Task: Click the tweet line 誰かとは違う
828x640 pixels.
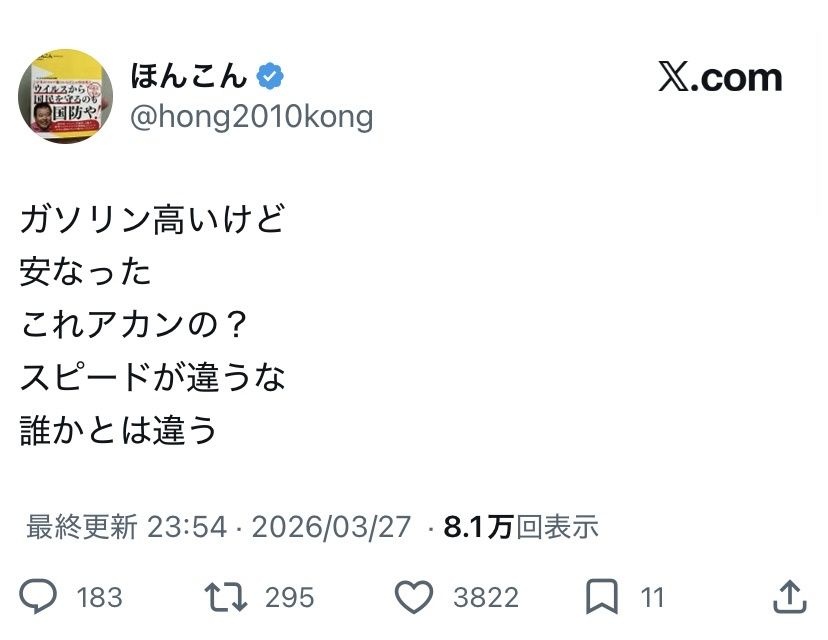Action: click(x=118, y=430)
